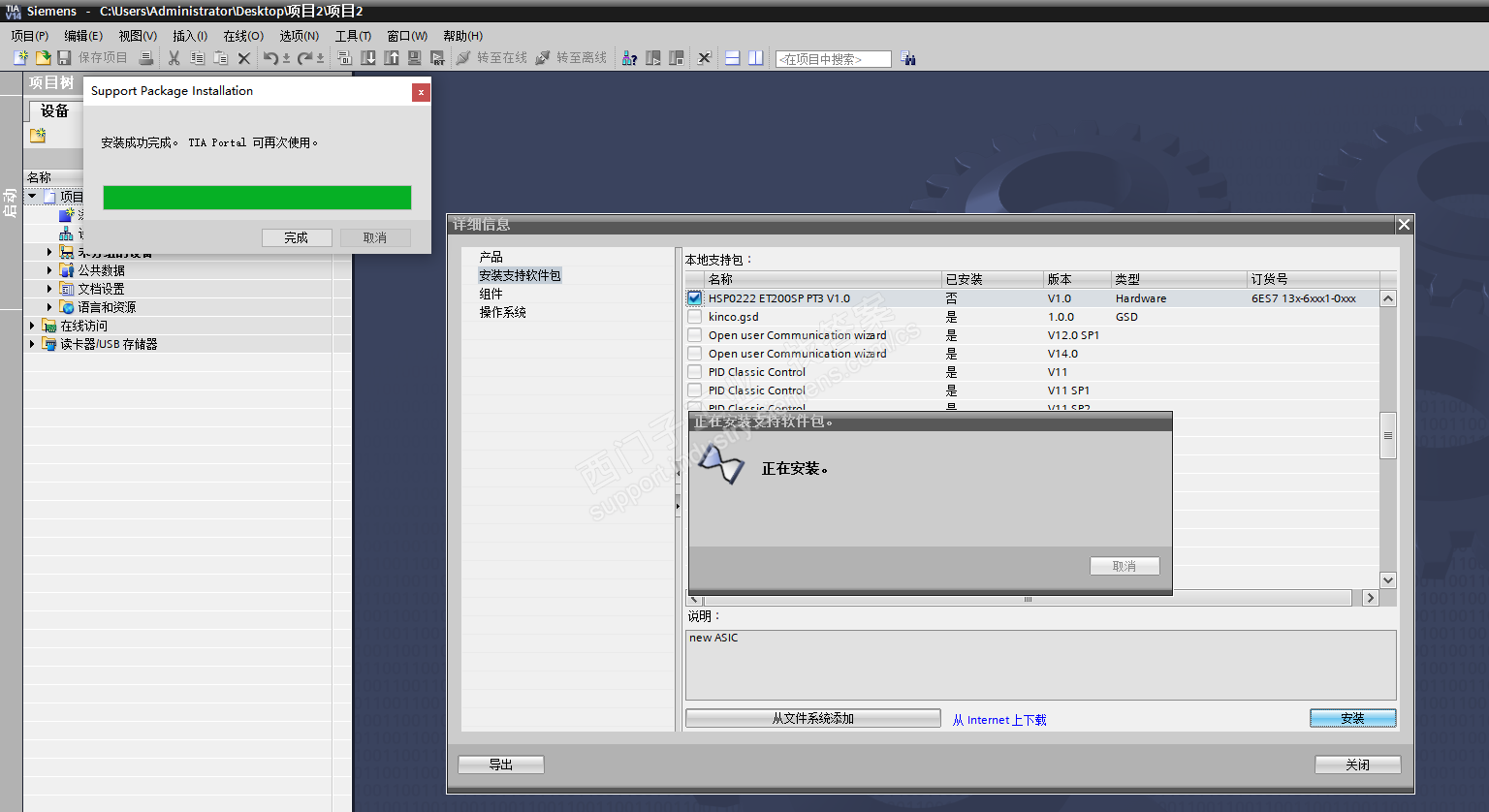Check the PID Classic Control V11 SP1 checkbox
1489x812 pixels.
(694, 390)
